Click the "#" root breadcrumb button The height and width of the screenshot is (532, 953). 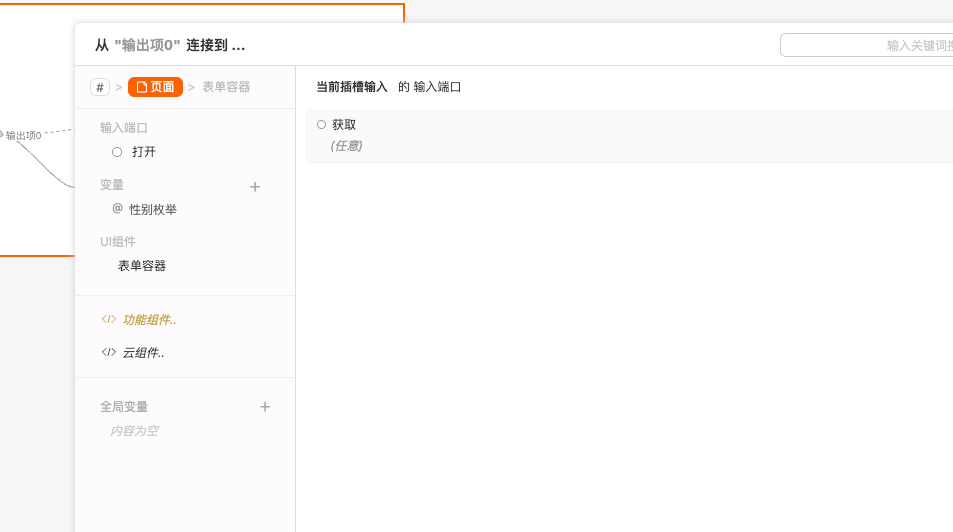100,87
